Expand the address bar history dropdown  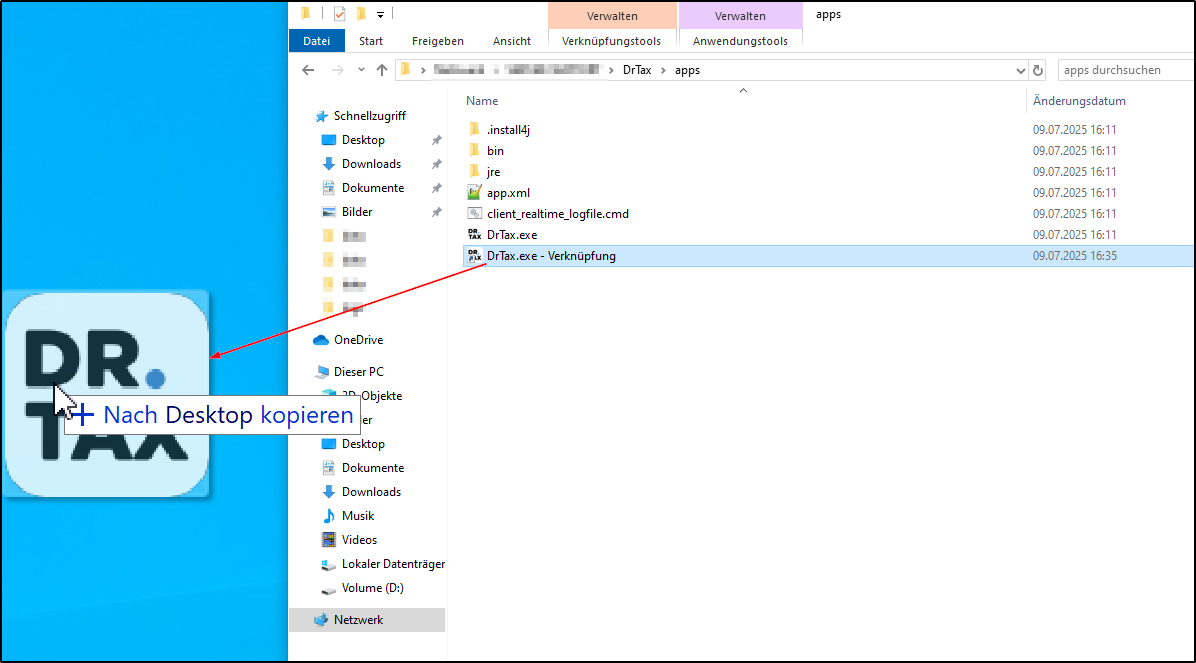tap(1020, 70)
